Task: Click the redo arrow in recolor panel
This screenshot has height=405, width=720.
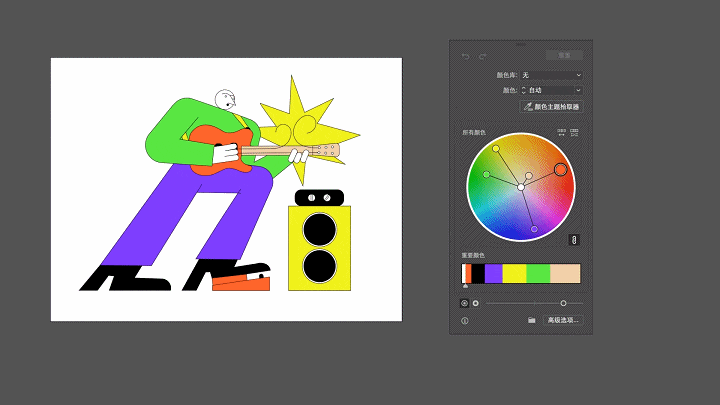Action: [482, 56]
